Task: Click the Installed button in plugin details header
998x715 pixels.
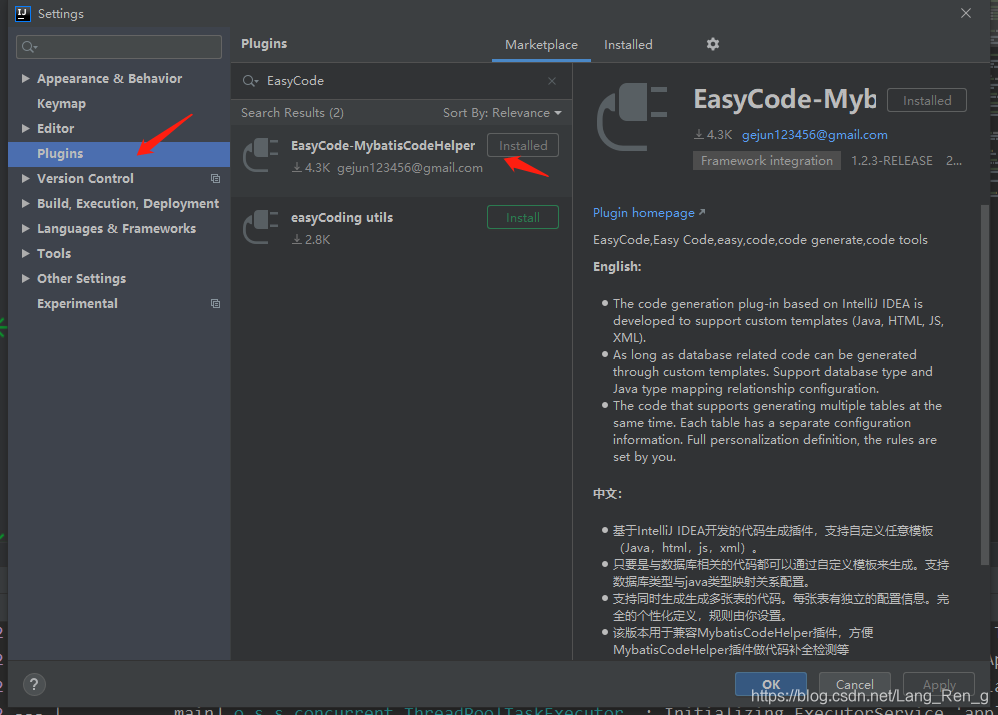Action: 927,101
